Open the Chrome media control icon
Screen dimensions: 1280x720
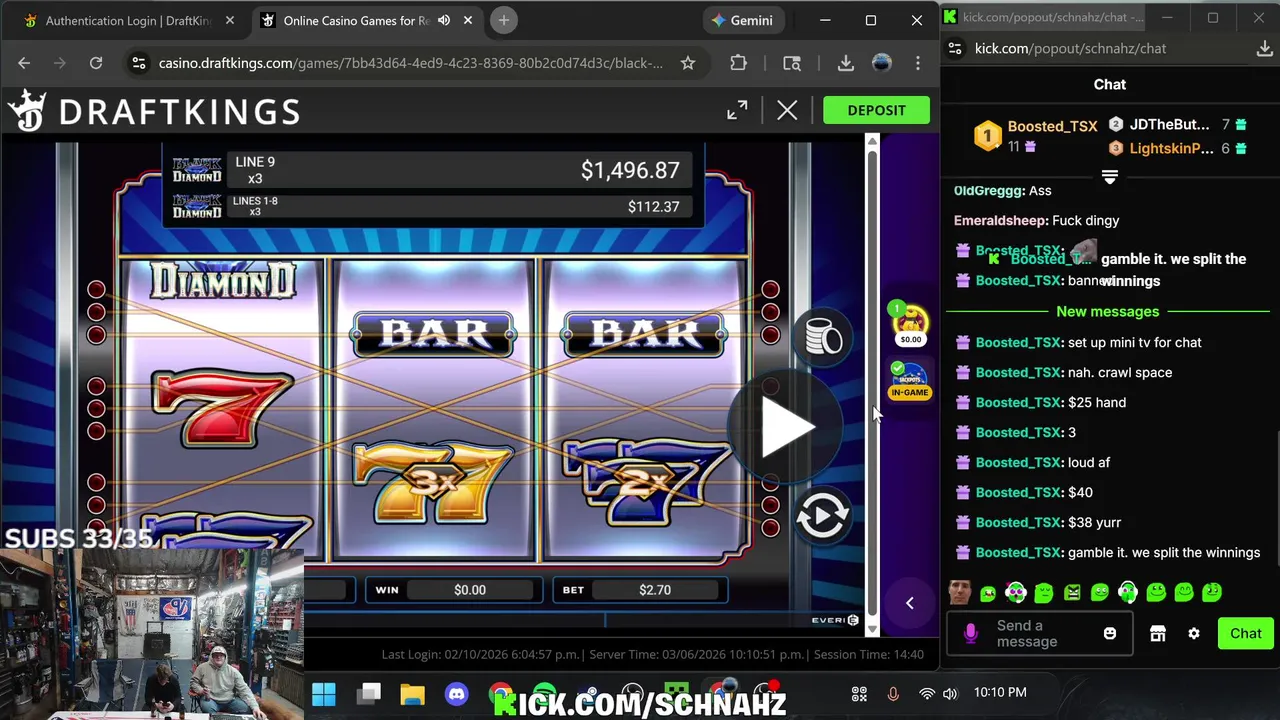(x=792, y=63)
